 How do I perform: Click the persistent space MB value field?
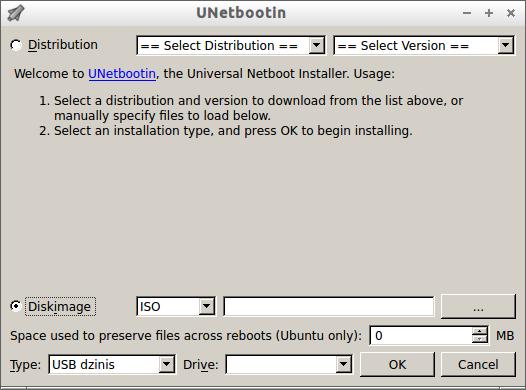coord(421,336)
